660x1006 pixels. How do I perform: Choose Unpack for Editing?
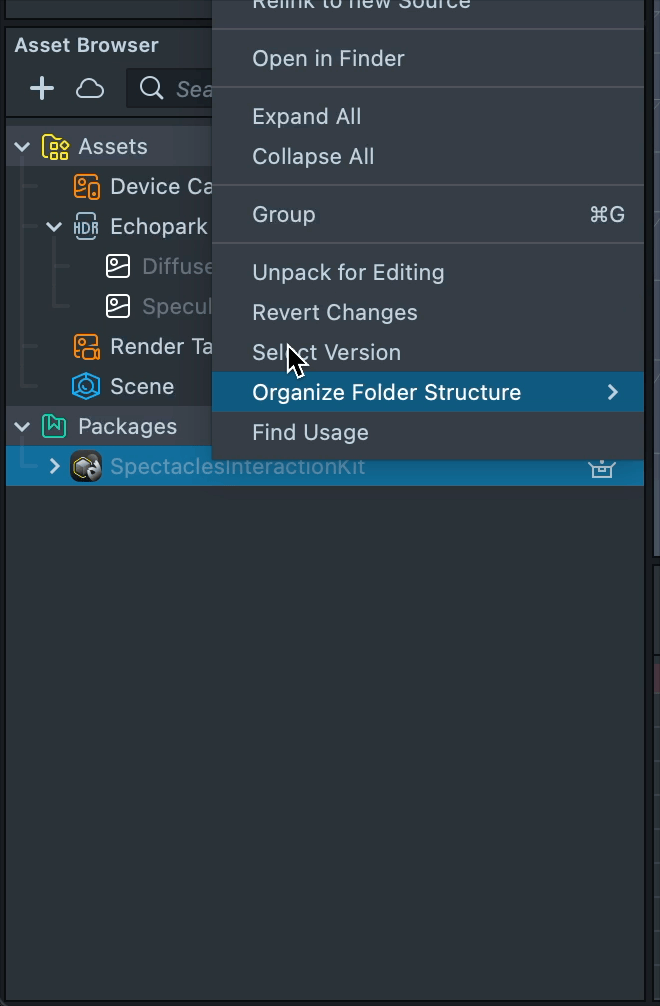coord(348,273)
